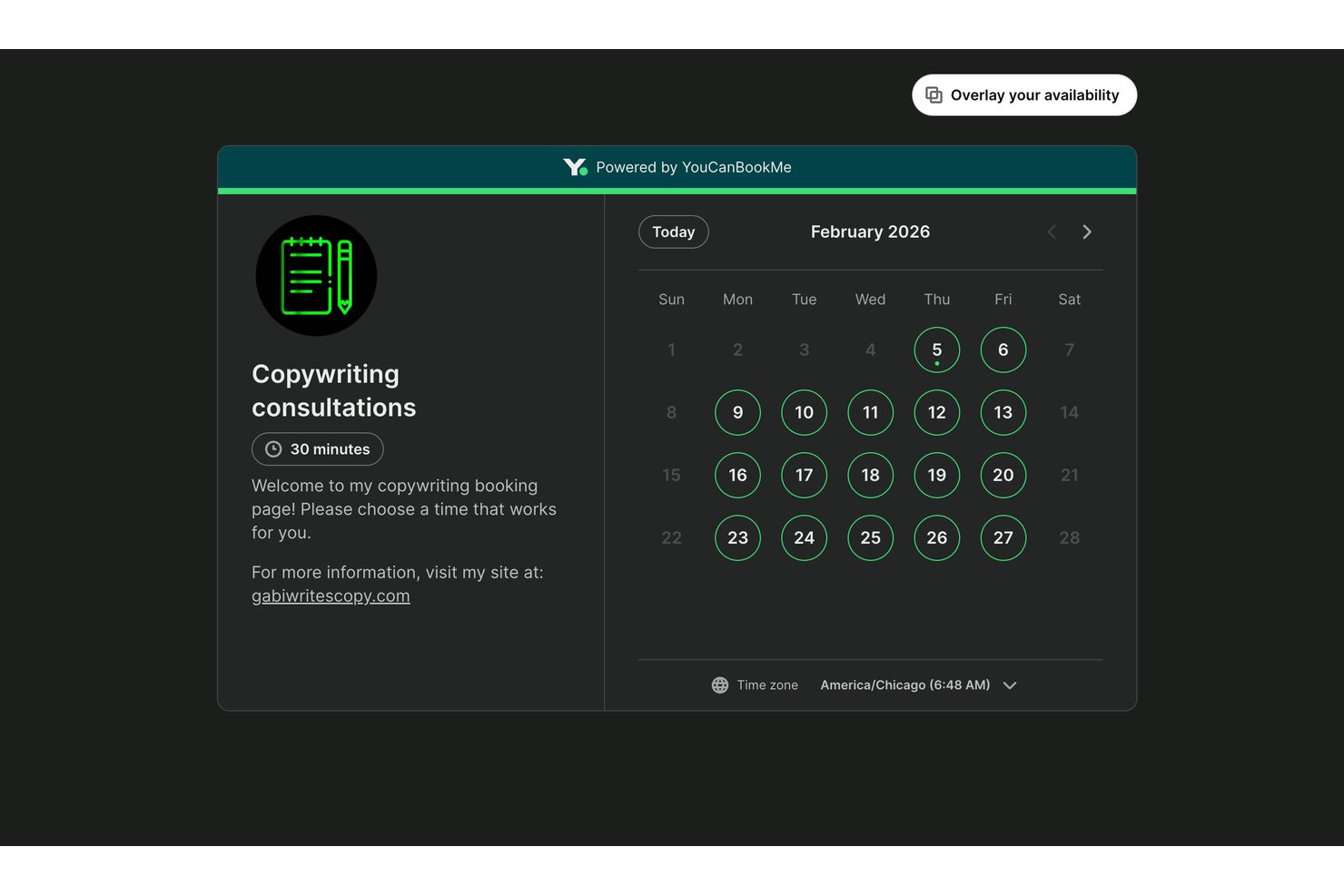
Task: Open the America/Chicago time zone dropdown
Action: 918,685
